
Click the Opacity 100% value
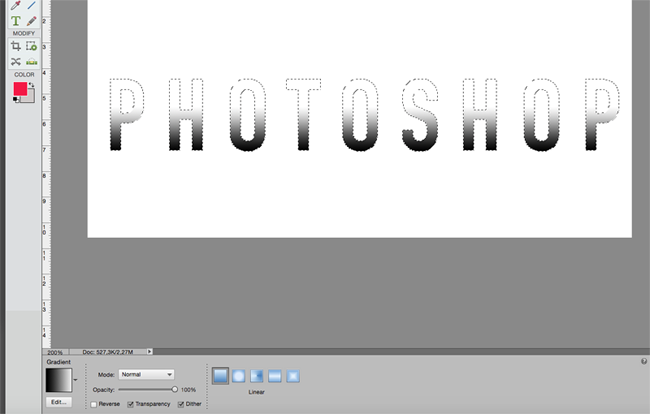point(188,390)
